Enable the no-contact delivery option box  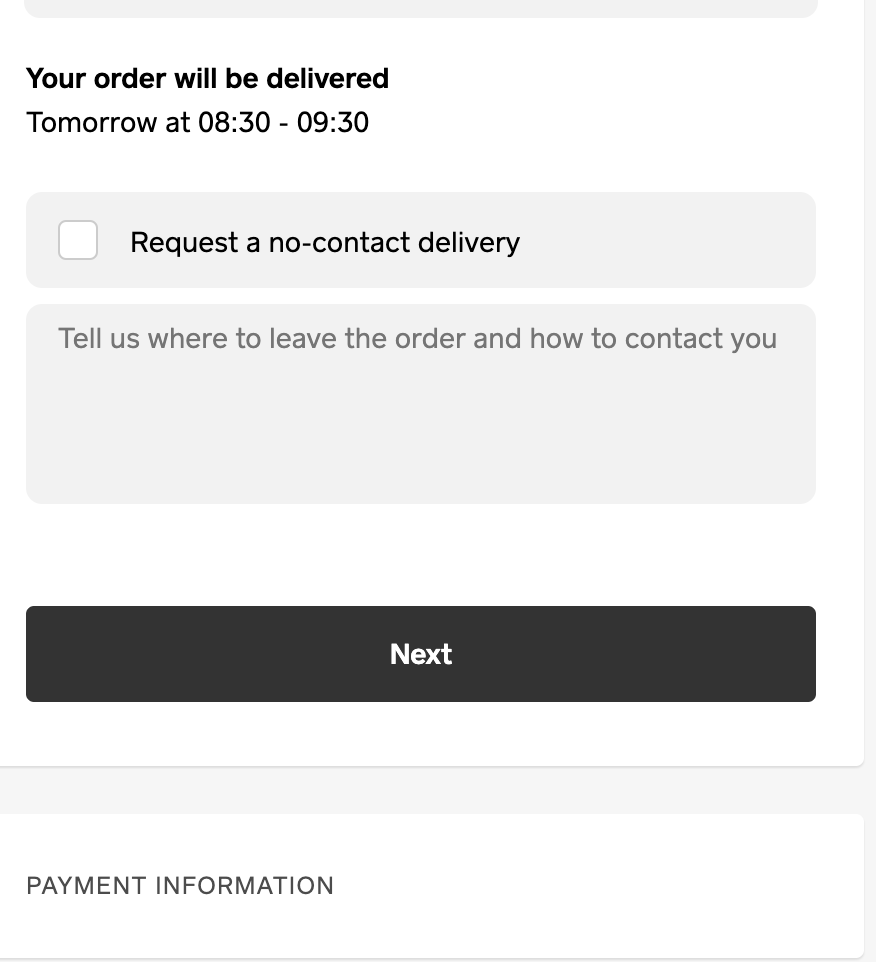[x=78, y=241]
